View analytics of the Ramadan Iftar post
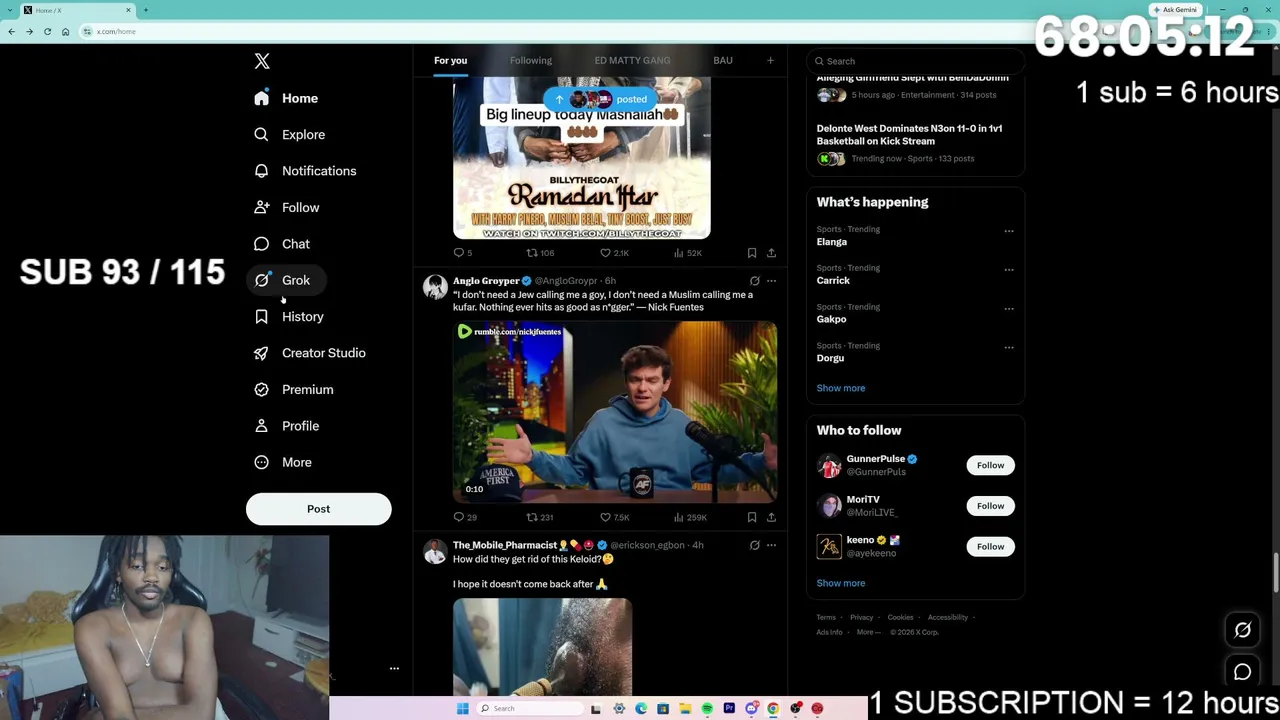Screen dimensions: 1280x720 click(x=688, y=253)
